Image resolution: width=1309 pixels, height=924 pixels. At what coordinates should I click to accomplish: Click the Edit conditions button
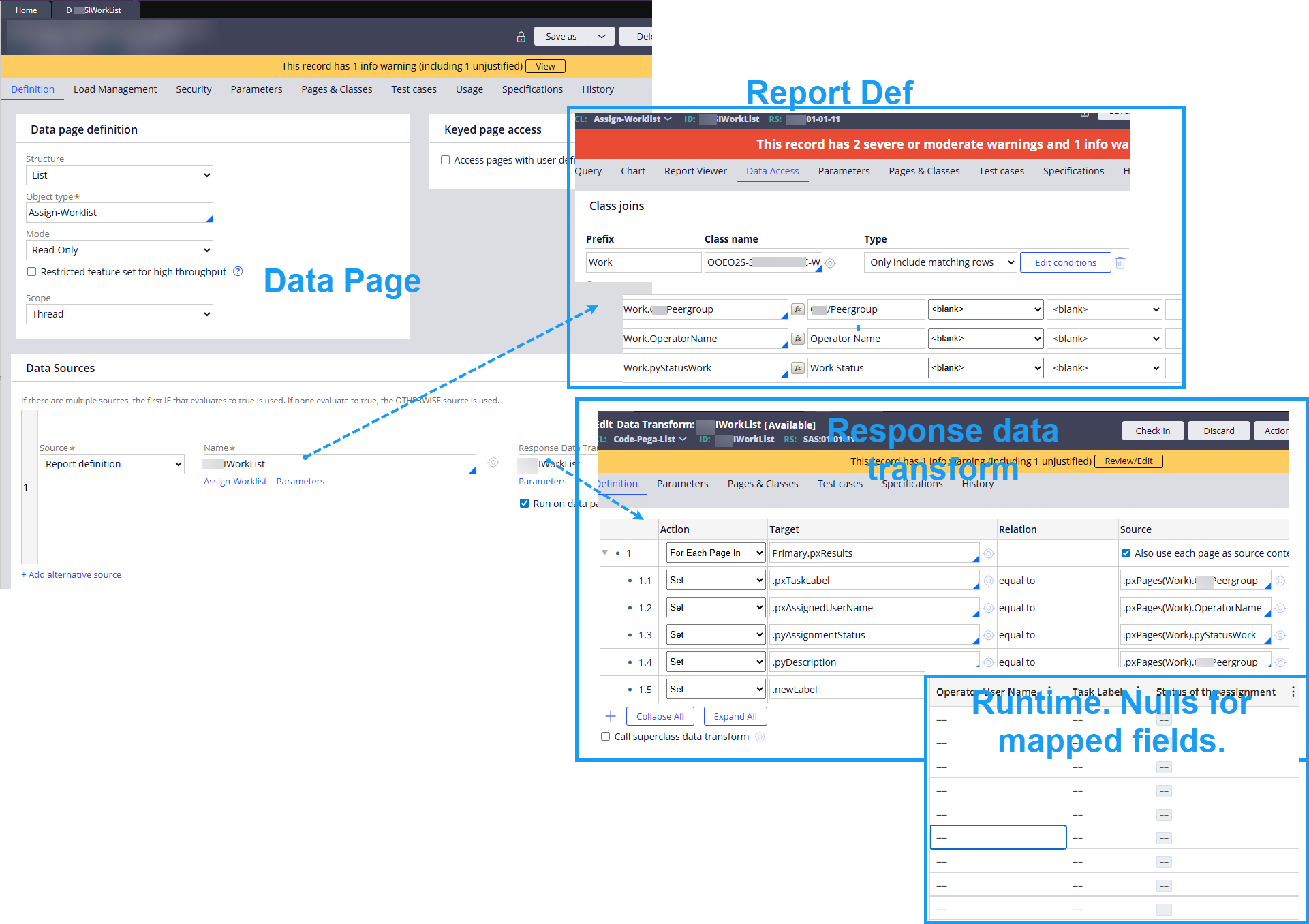pyautogui.click(x=1065, y=262)
